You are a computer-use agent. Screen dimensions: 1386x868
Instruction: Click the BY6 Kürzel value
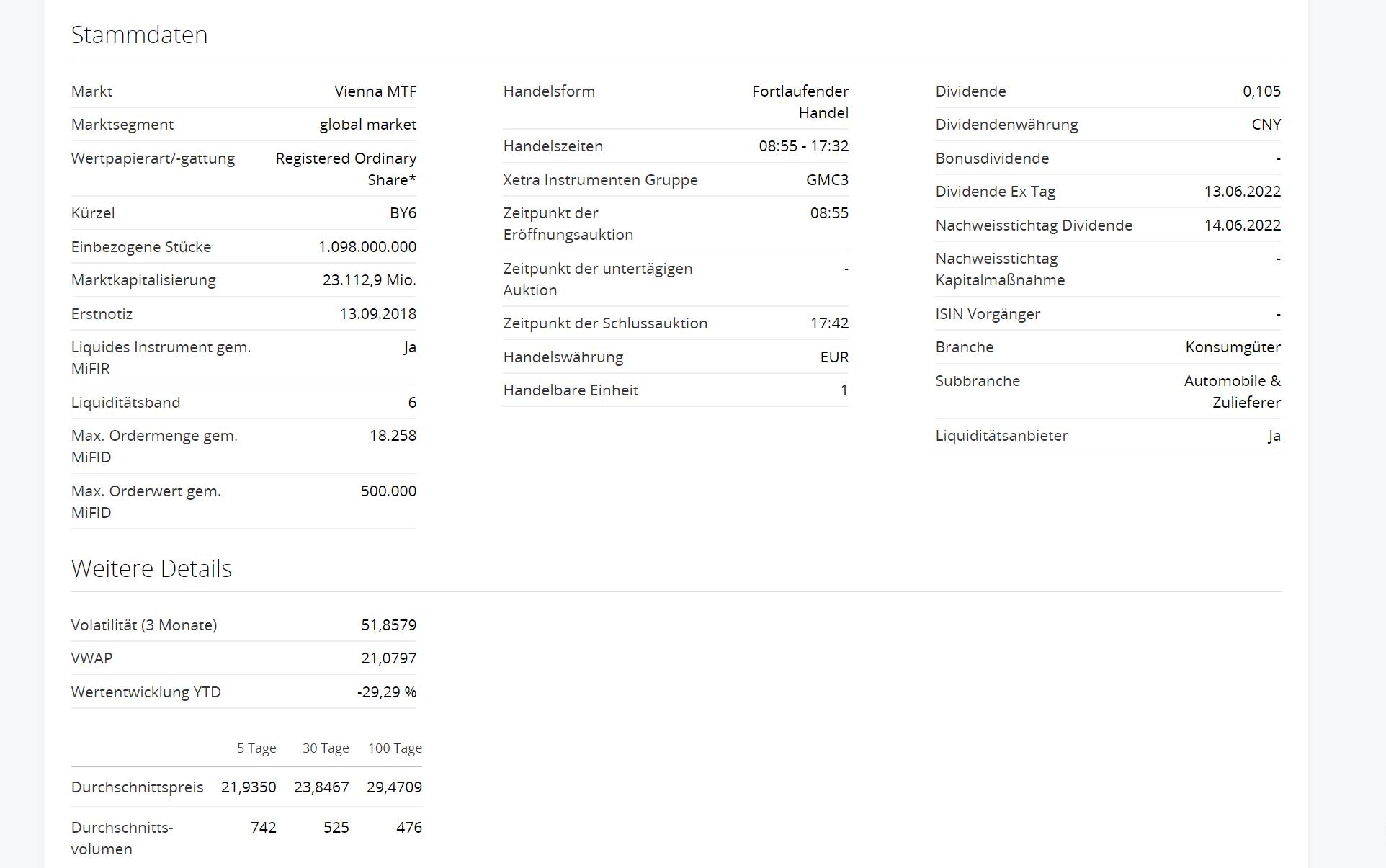pos(403,213)
